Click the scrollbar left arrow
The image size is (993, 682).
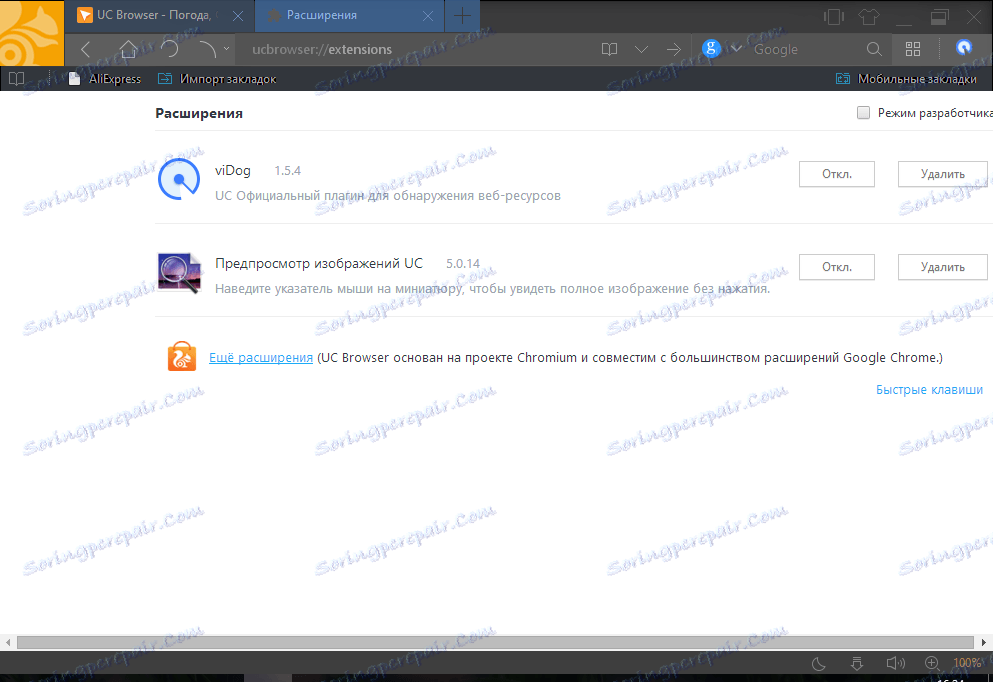(8, 642)
